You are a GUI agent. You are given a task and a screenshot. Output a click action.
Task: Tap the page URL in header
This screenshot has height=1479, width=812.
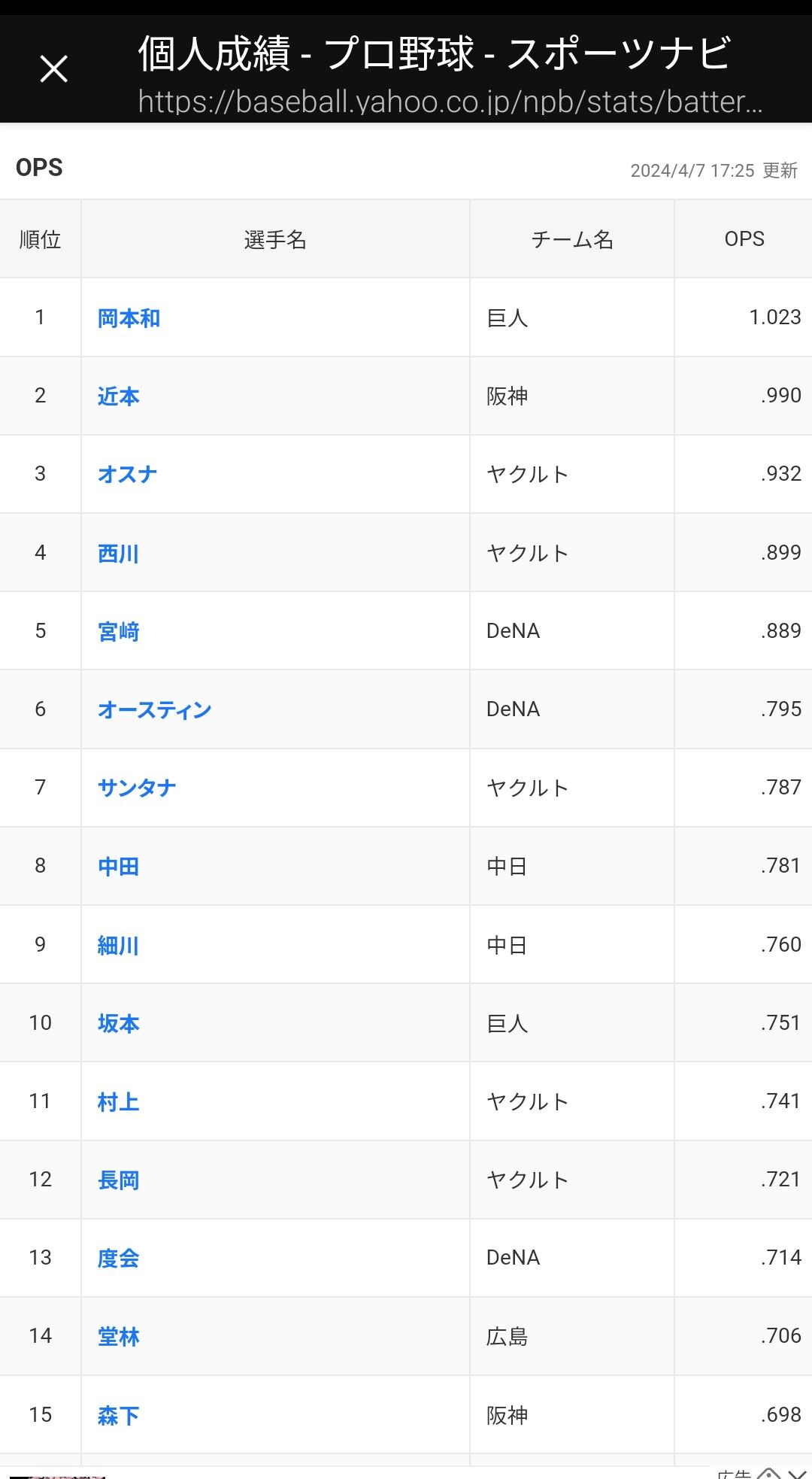point(450,102)
